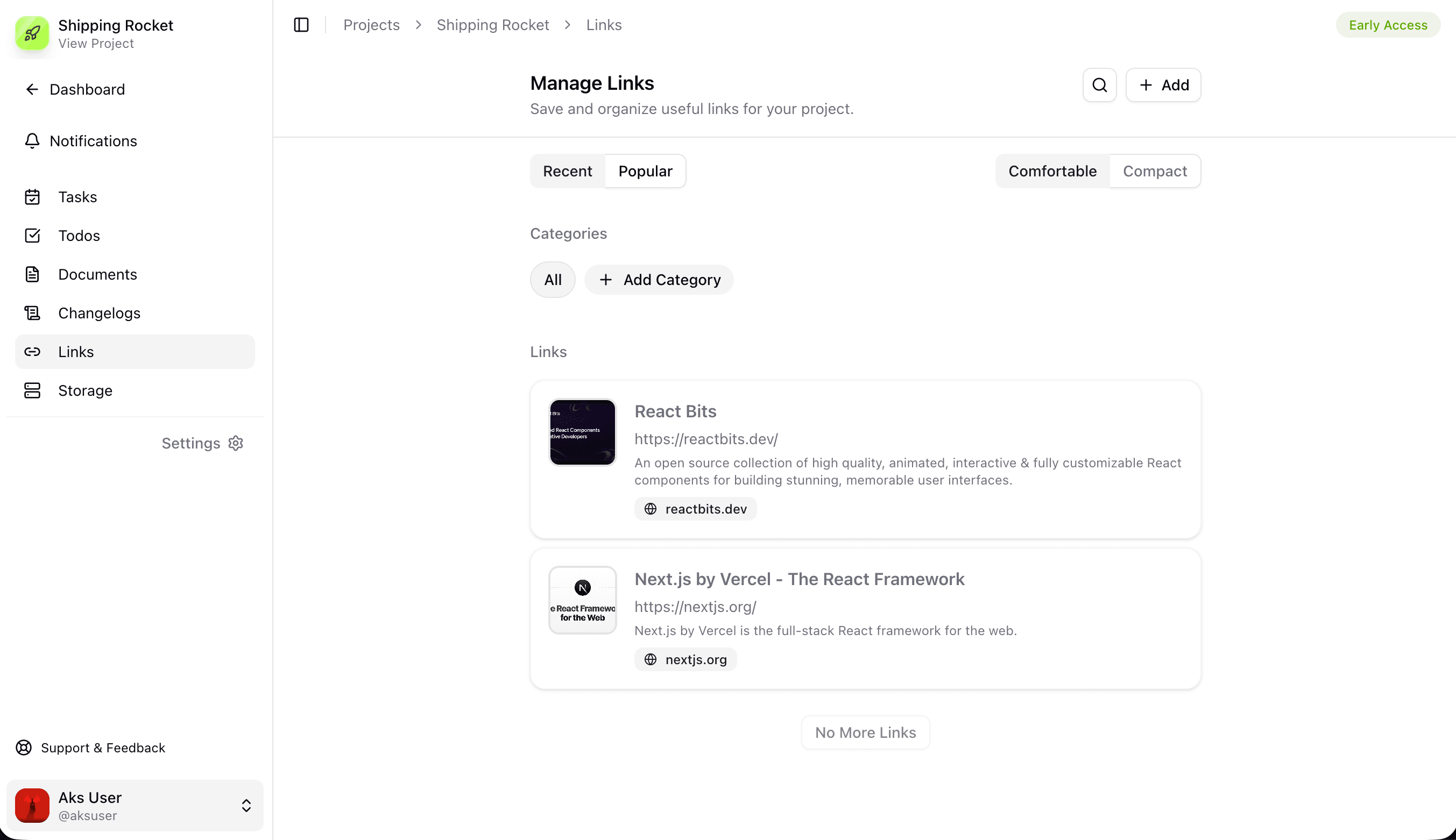Click the Add link button
The image size is (1456, 840).
(x=1163, y=86)
